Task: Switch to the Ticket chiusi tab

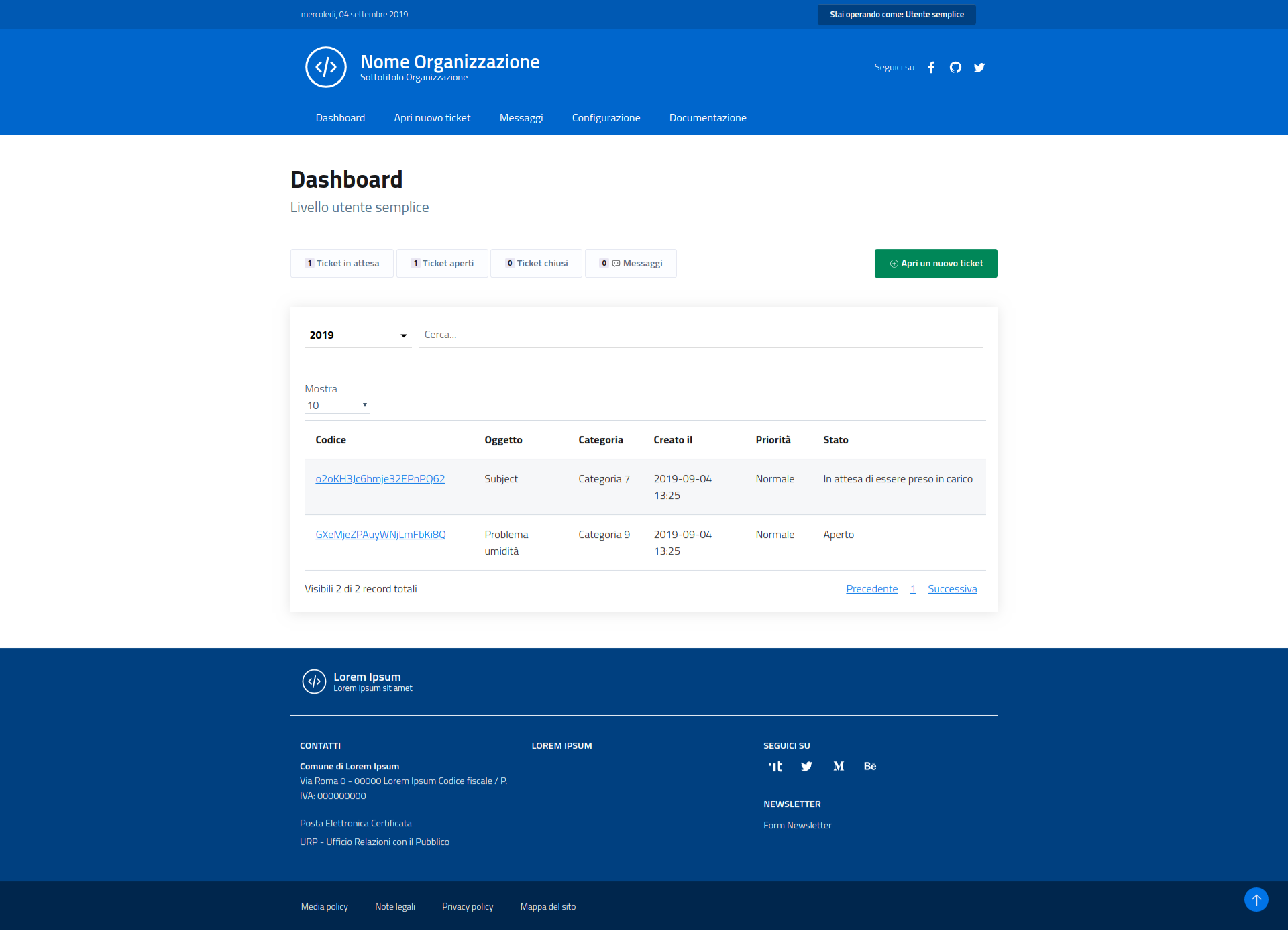Action: click(x=537, y=263)
